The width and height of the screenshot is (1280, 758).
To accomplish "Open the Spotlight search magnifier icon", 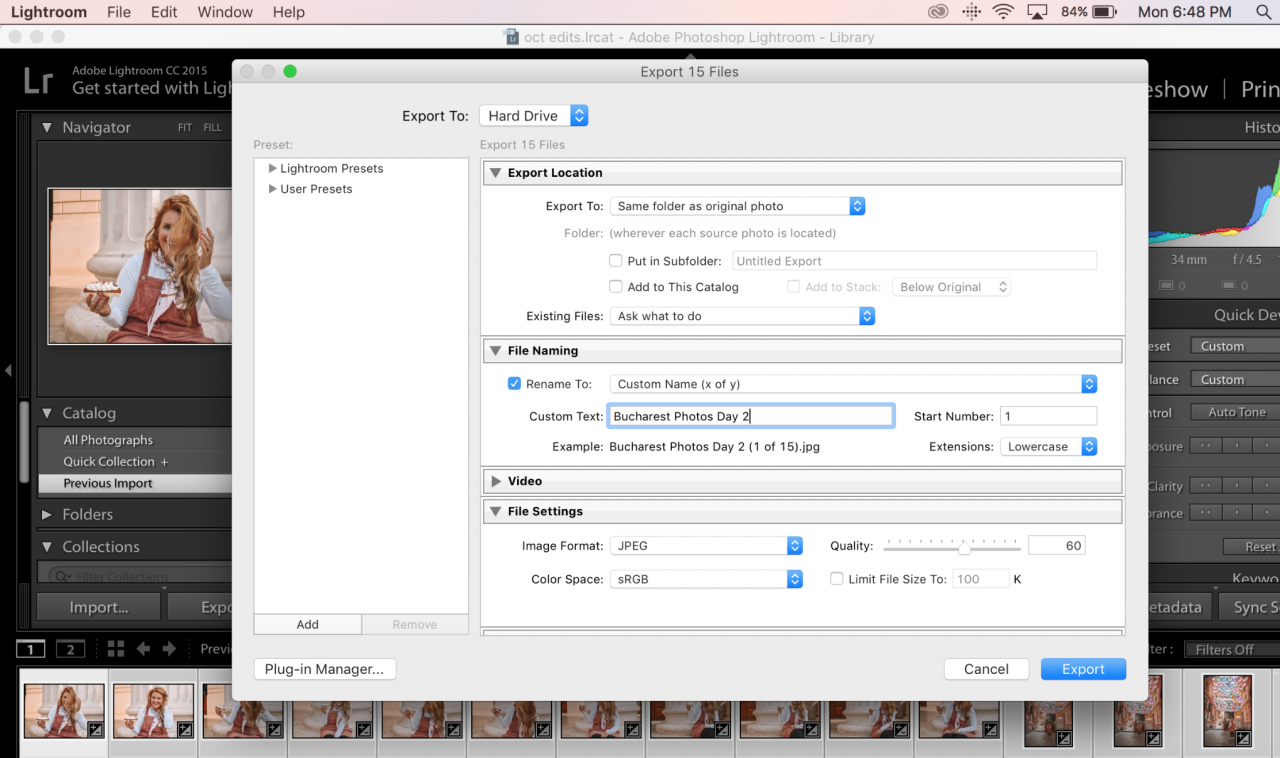I will [x=1263, y=12].
